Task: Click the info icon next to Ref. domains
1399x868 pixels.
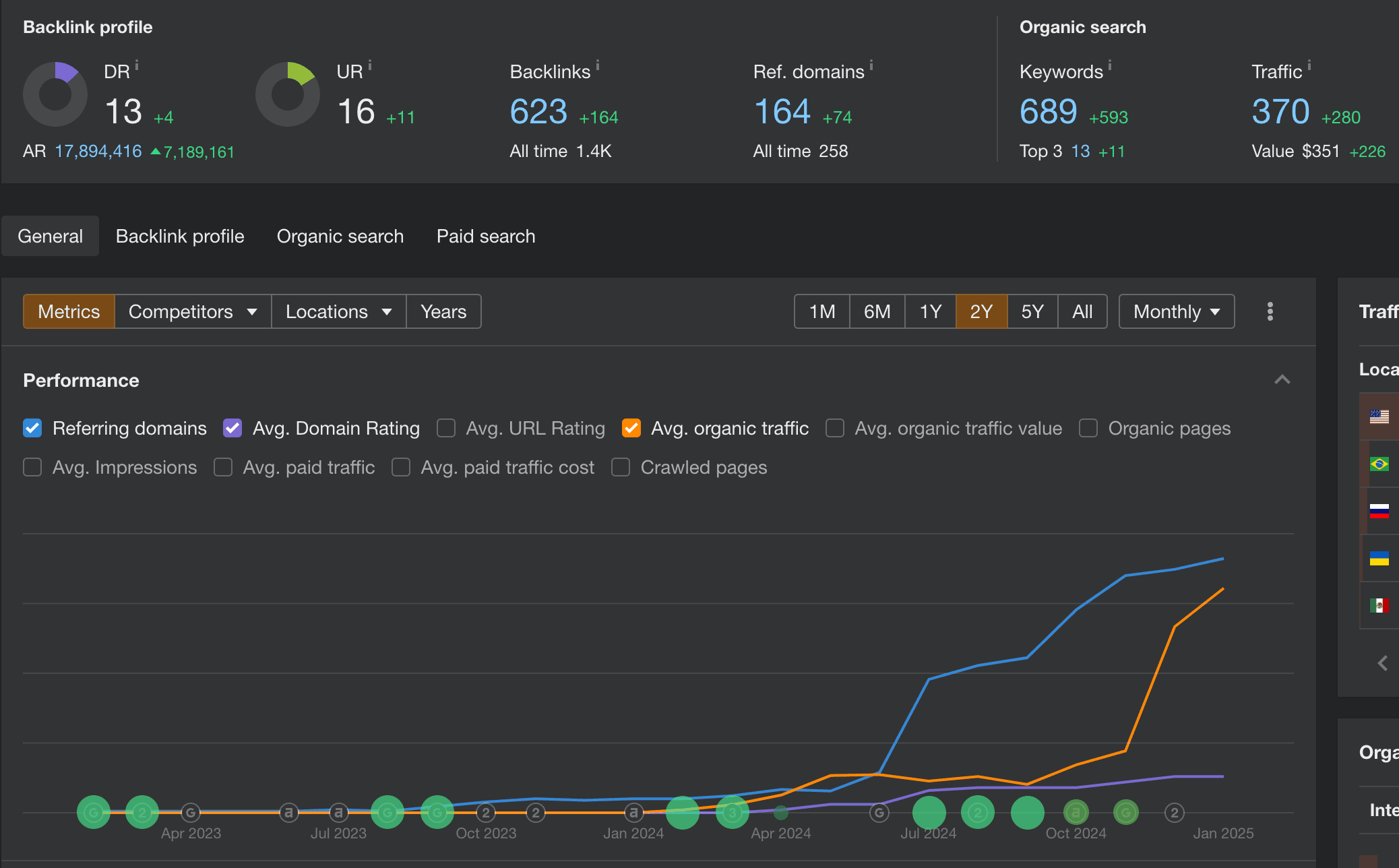Action: (871, 65)
